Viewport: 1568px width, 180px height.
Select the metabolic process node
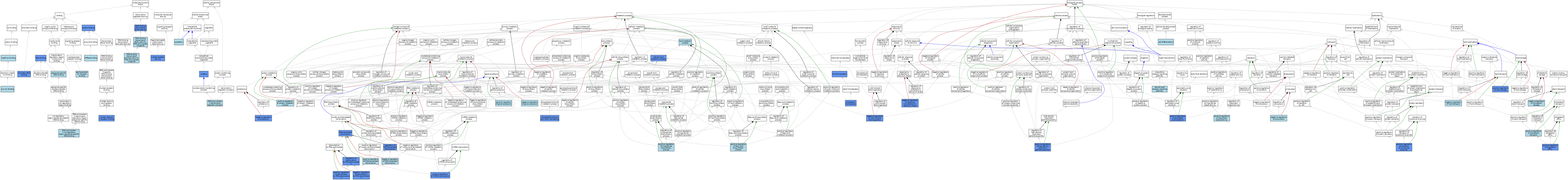coord(624,16)
